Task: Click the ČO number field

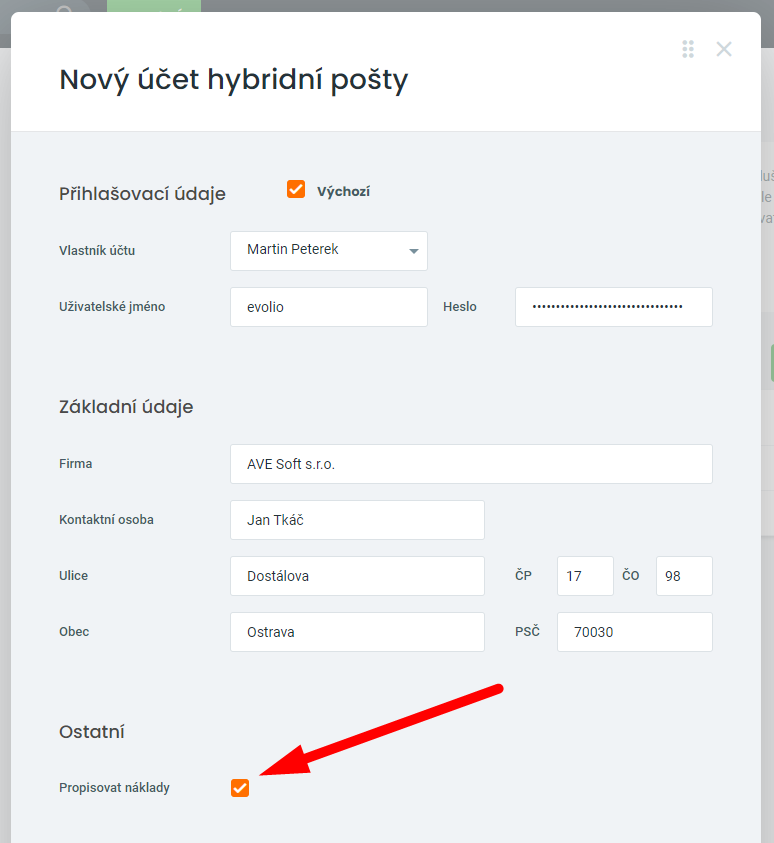Action: (684, 576)
